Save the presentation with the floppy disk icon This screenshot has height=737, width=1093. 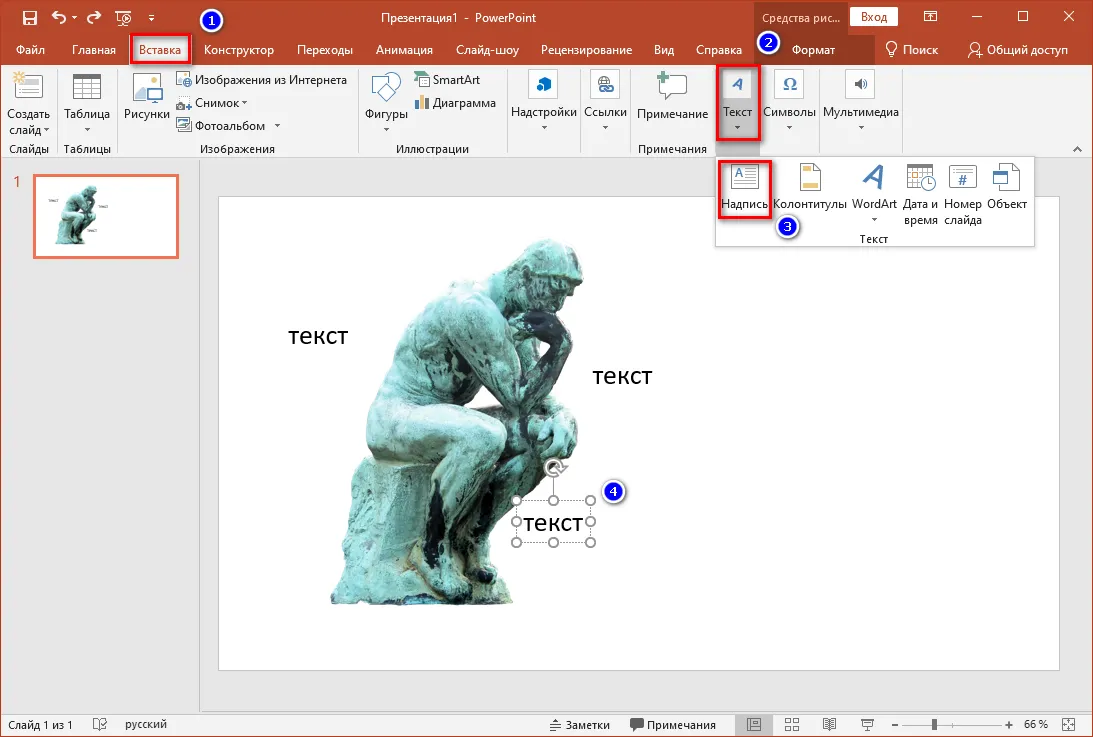point(30,17)
